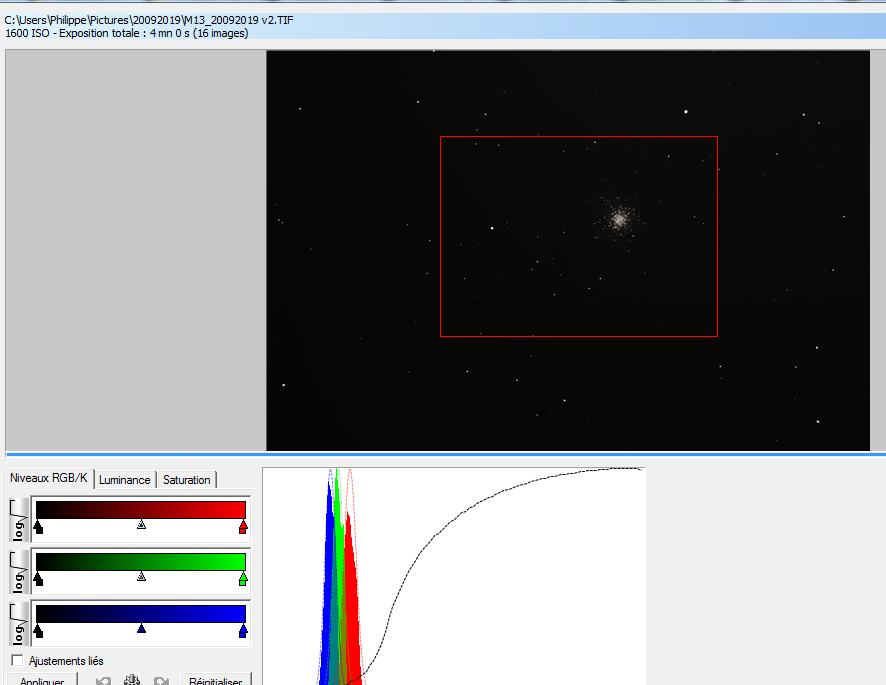Toggle the red channel log curve button

pyautogui.click(x=19, y=520)
